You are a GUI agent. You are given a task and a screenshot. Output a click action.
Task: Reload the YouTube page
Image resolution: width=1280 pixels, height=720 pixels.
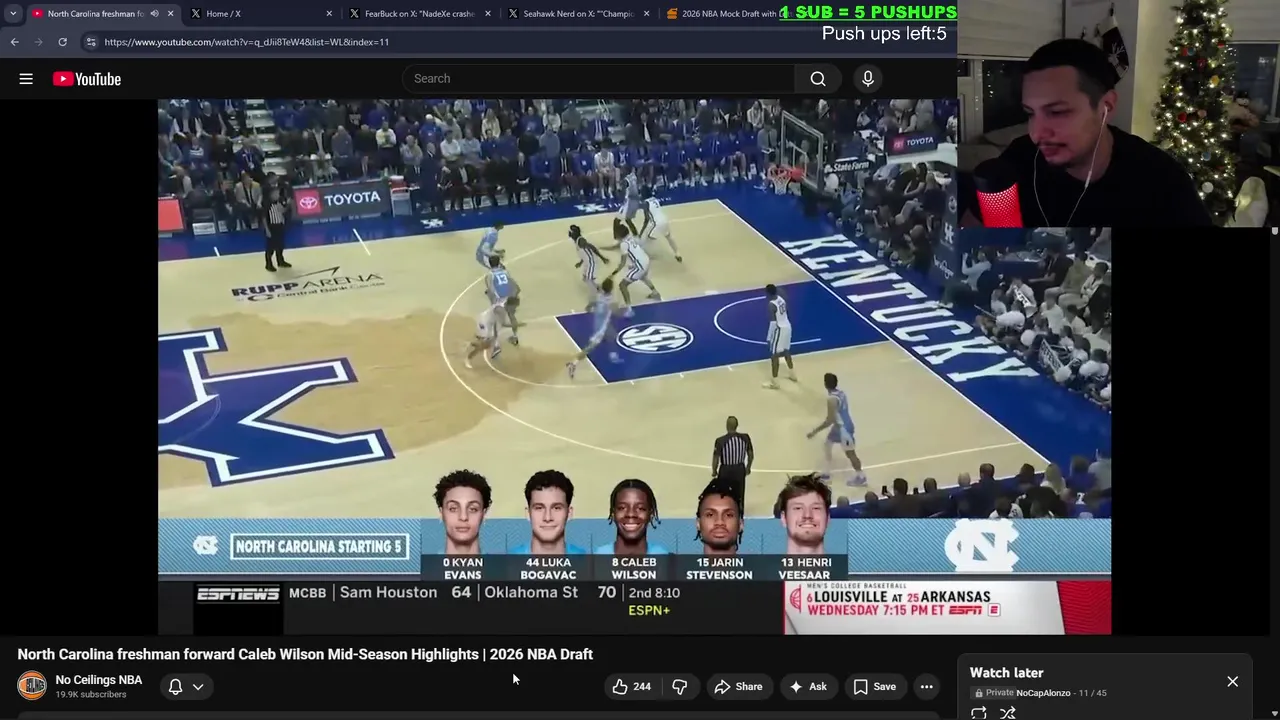click(x=62, y=42)
